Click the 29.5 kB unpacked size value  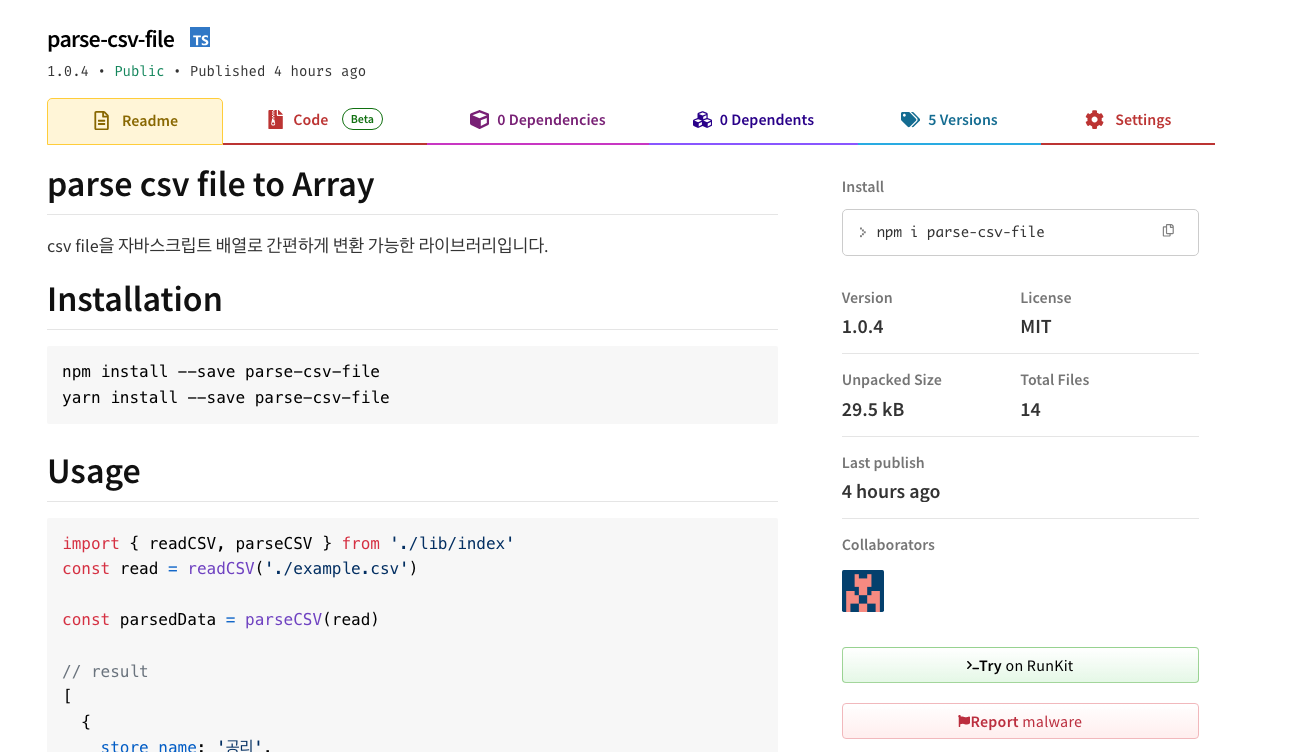click(873, 409)
